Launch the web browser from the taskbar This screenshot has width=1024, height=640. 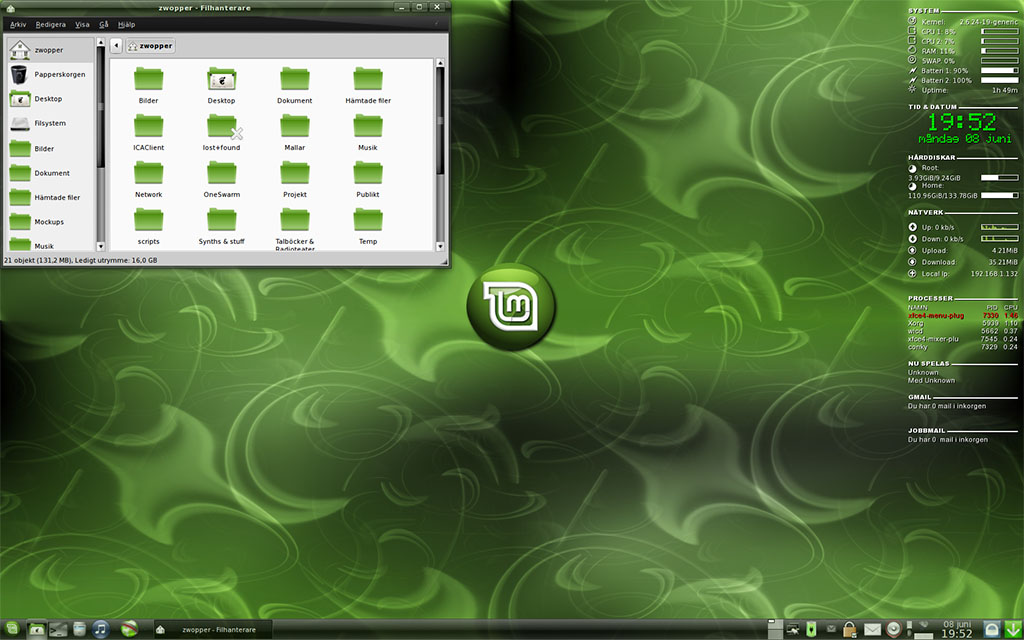coord(128,629)
